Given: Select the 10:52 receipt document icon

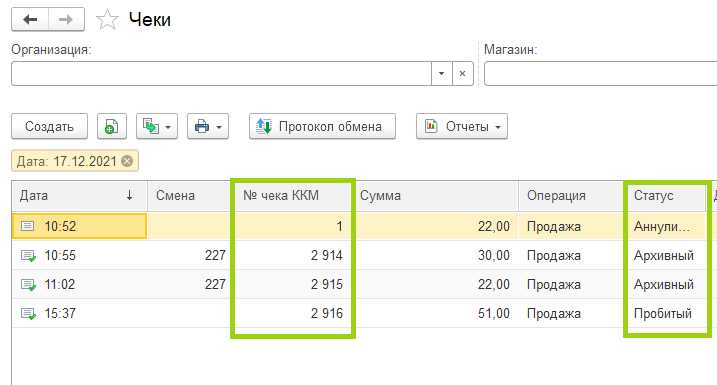Looking at the screenshot, I should (27, 226).
